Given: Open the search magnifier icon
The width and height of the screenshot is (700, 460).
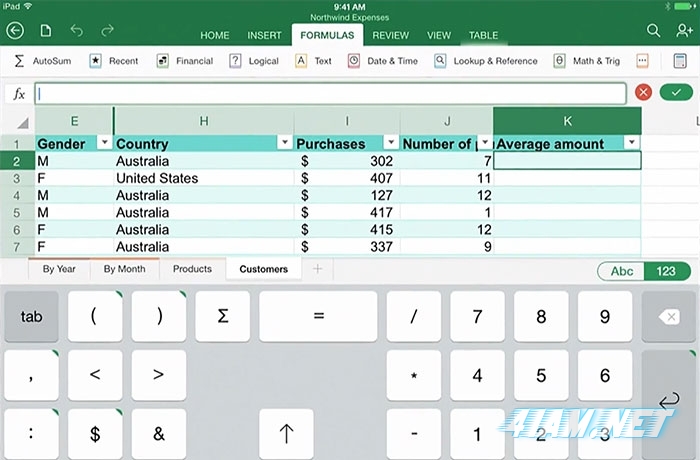Looking at the screenshot, I should pyautogui.click(x=653, y=31).
